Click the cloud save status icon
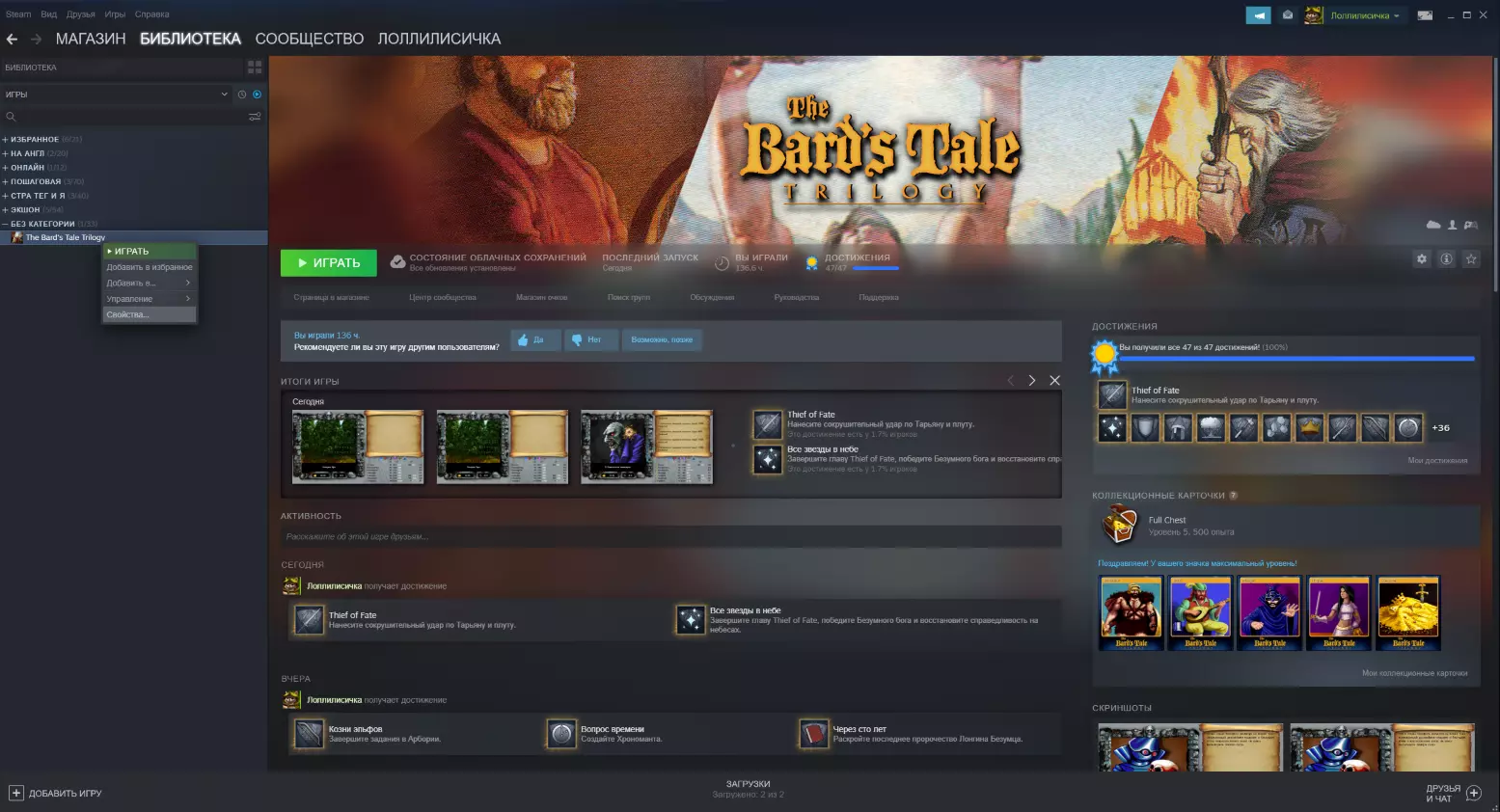The width and height of the screenshot is (1500, 812). [x=397, y=261]
